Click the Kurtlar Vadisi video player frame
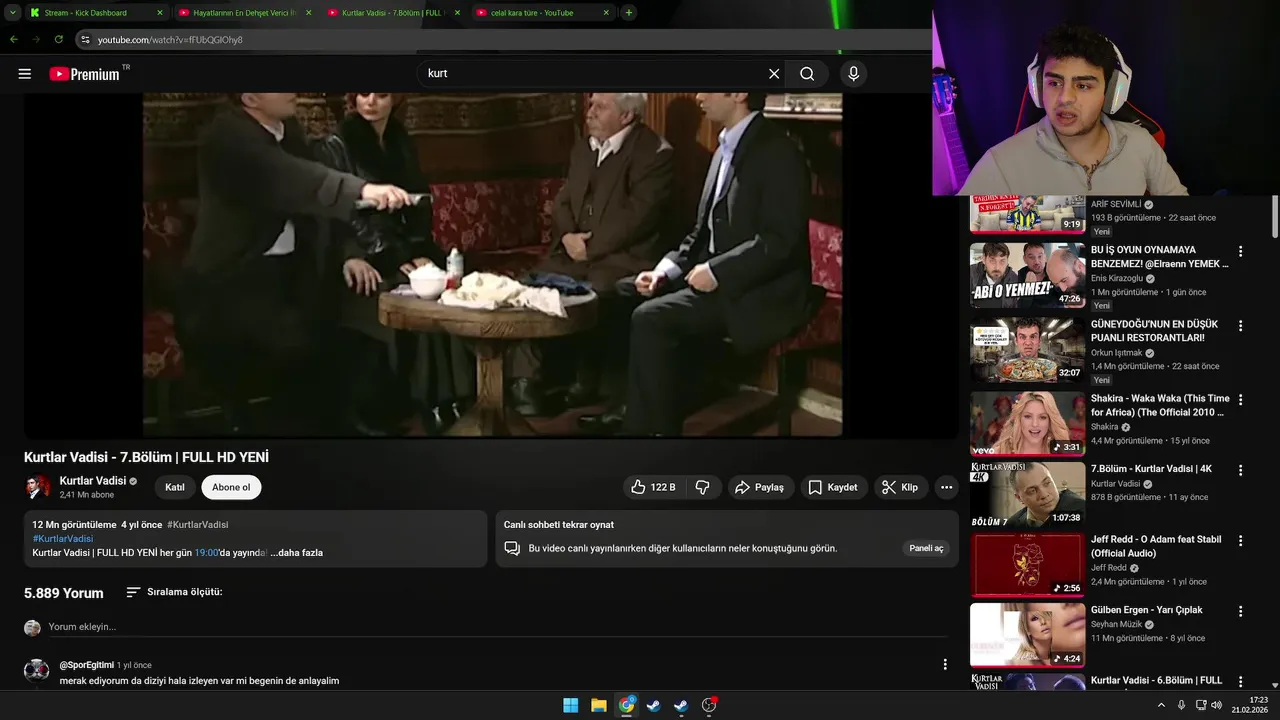The height and width of the screenshot is (720, 1280). pyautogui.click(x=492, y=265)
